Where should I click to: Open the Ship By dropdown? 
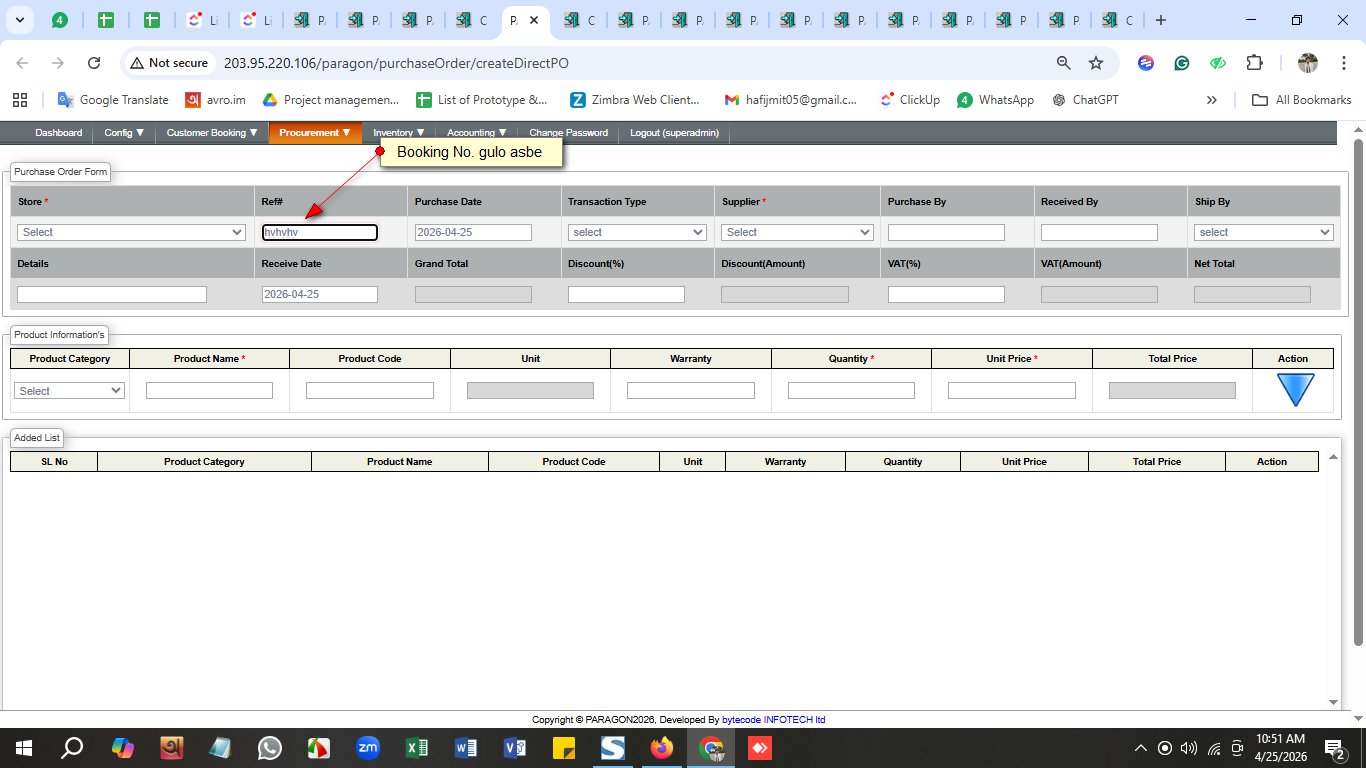coord(1263,232)
